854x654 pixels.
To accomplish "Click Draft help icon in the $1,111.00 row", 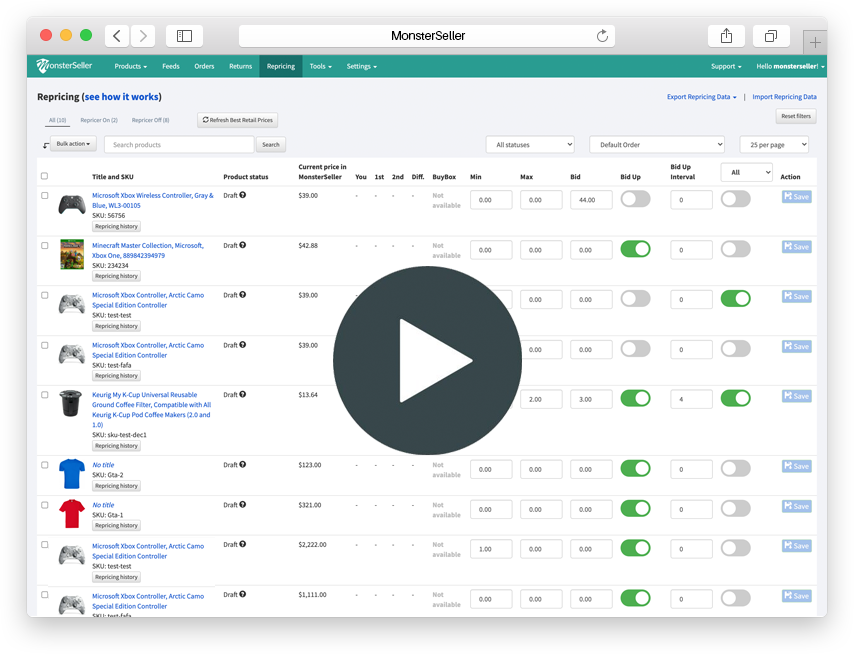I will click(243, 594).
